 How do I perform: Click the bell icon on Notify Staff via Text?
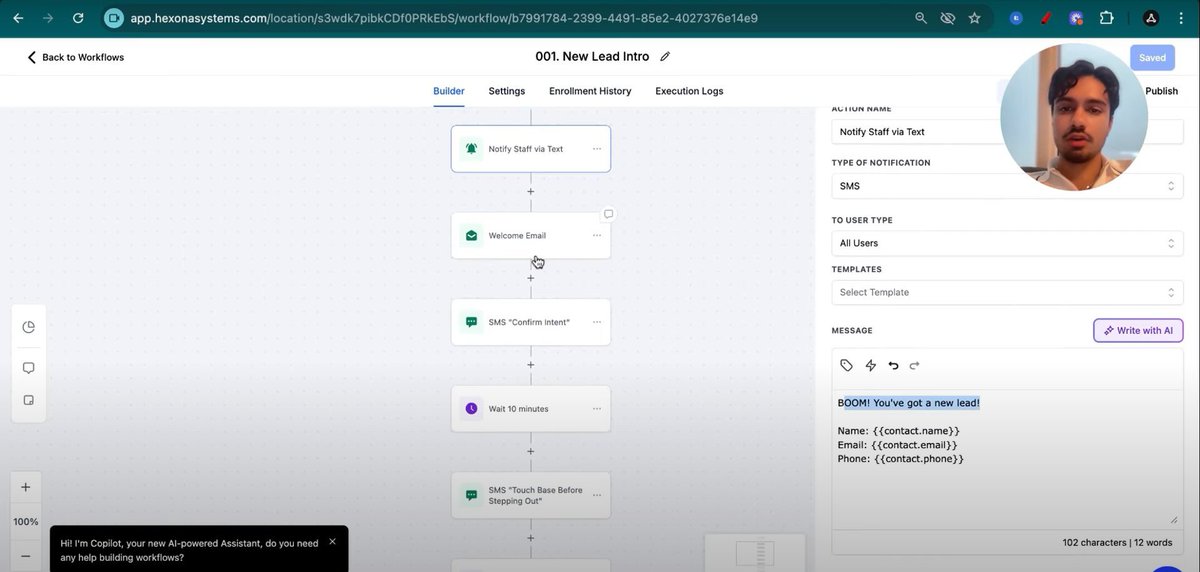click(471, 149)
